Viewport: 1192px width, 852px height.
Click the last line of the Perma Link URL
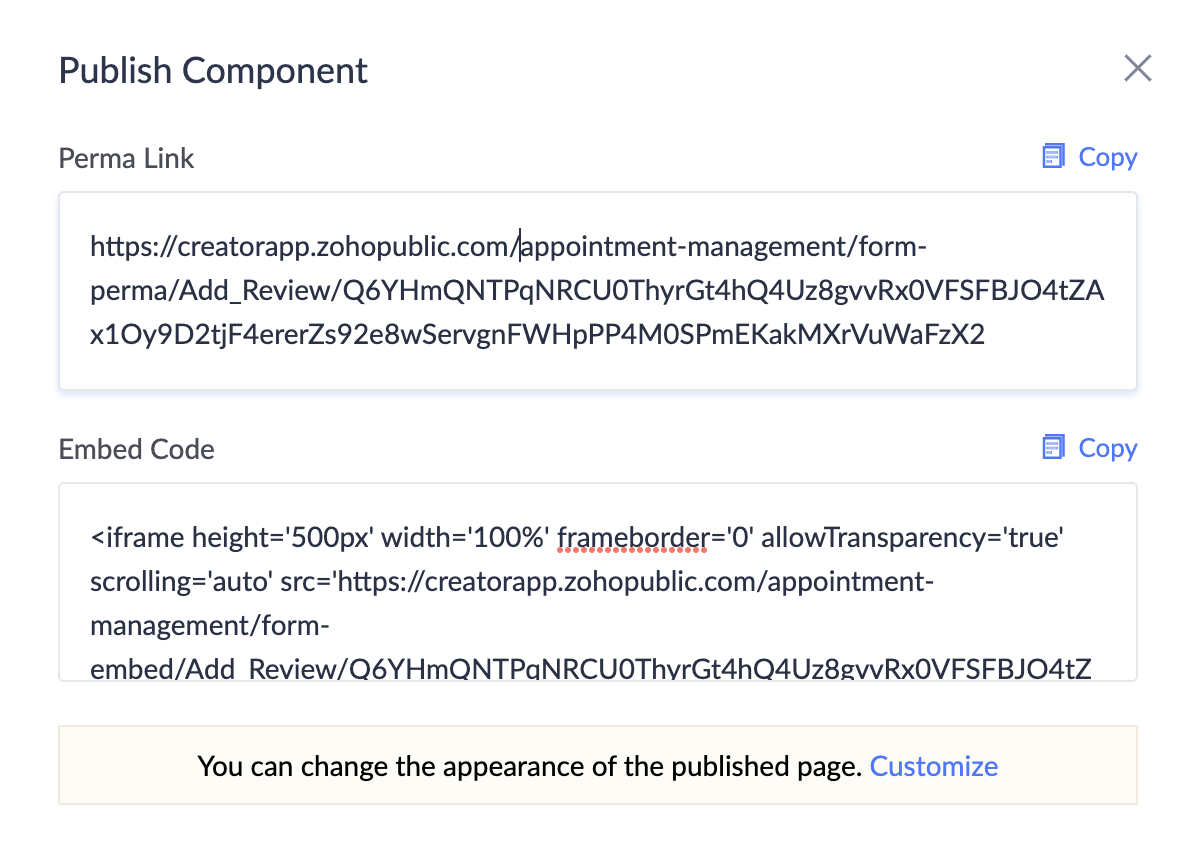(537, 334)
